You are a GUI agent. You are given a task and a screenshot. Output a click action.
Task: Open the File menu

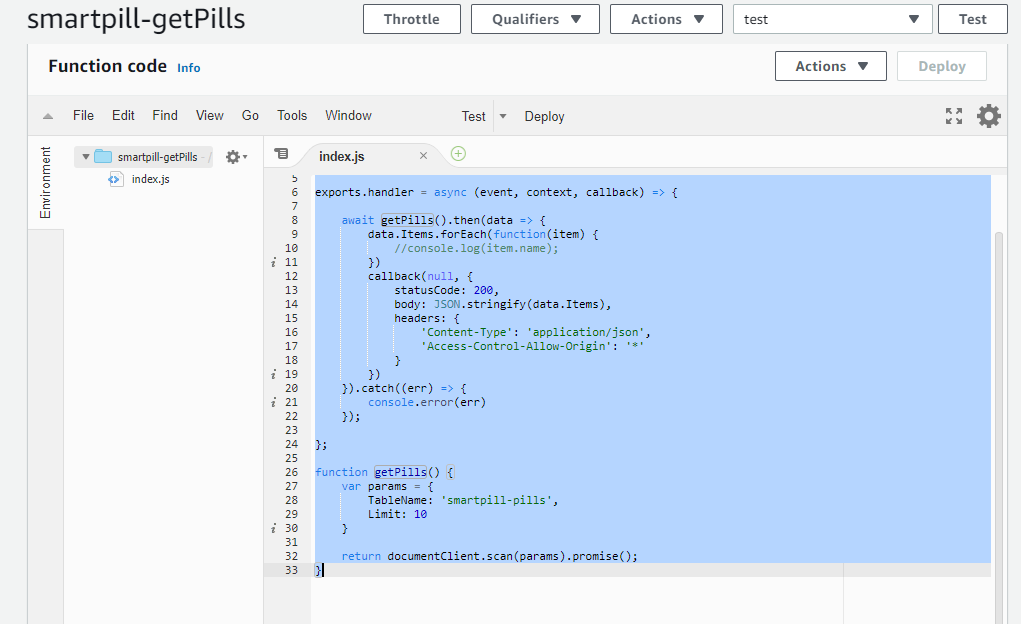pyautogui.click(x=83, y=116)
